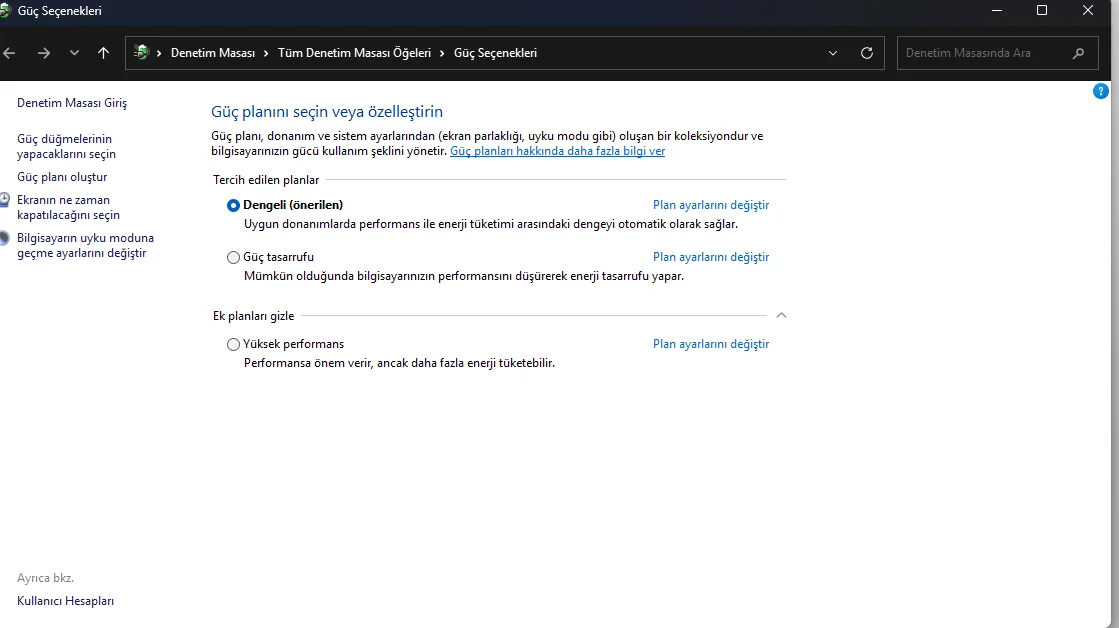The image size is (1119, 628).
Task: Open Kullanıcı Hesapları link
Action: click(x=66, y=601)
